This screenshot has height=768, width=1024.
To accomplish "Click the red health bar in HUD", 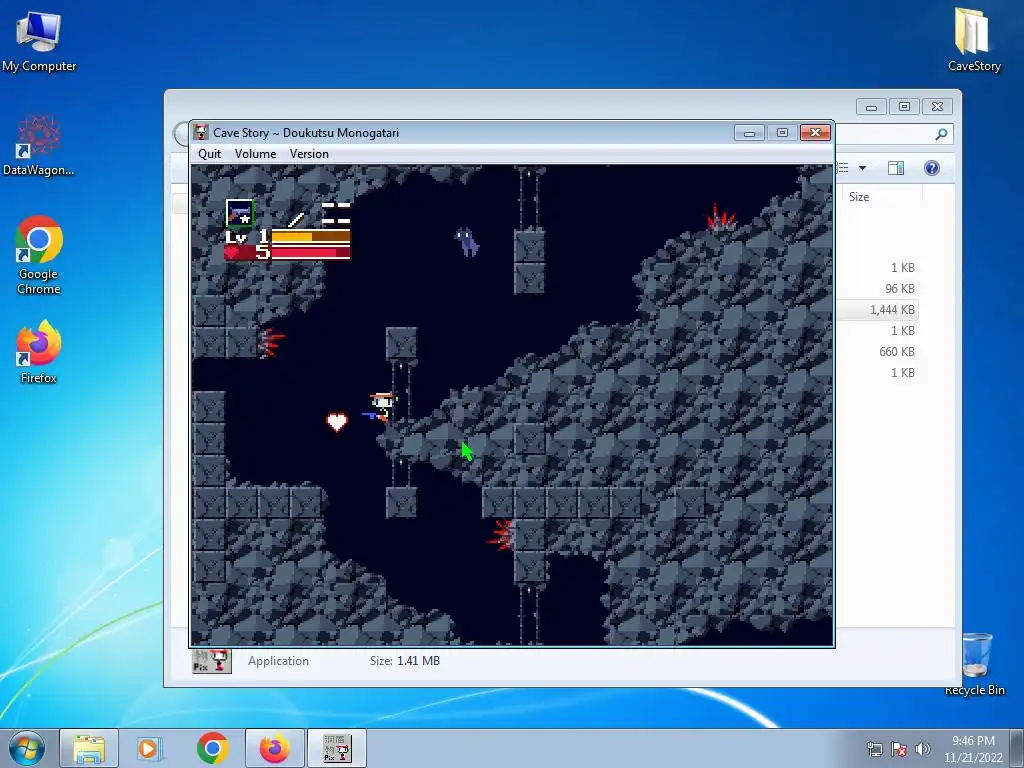I will (311, 252).
